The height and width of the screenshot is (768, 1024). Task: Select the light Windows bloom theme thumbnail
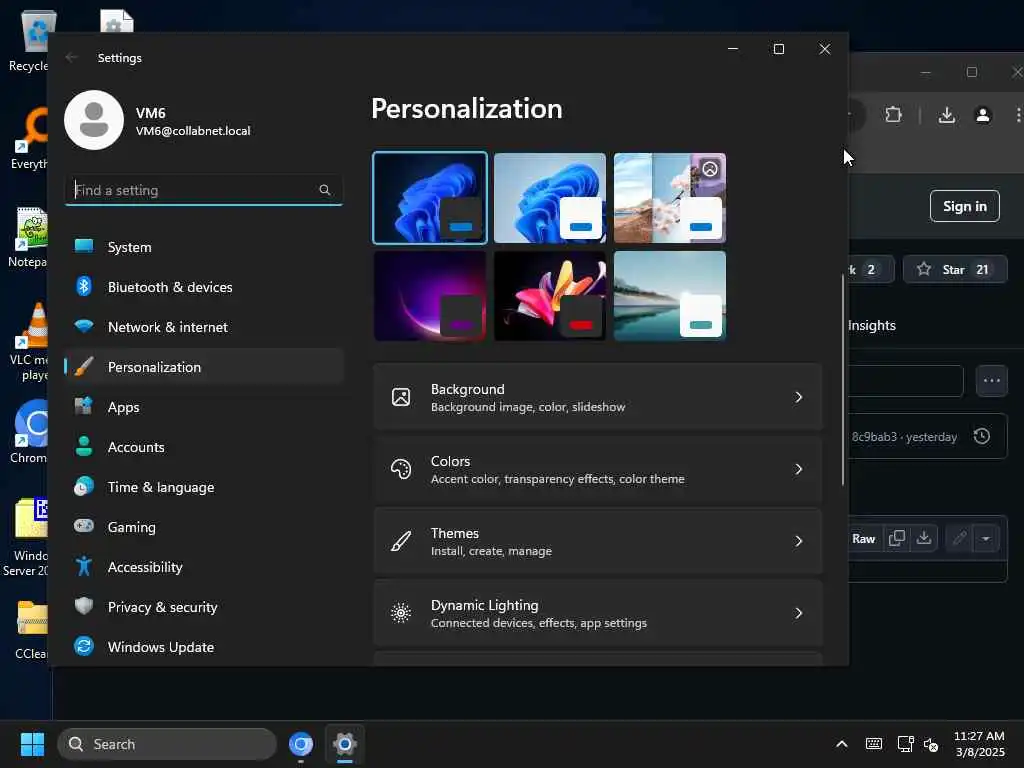pos(550,198)
